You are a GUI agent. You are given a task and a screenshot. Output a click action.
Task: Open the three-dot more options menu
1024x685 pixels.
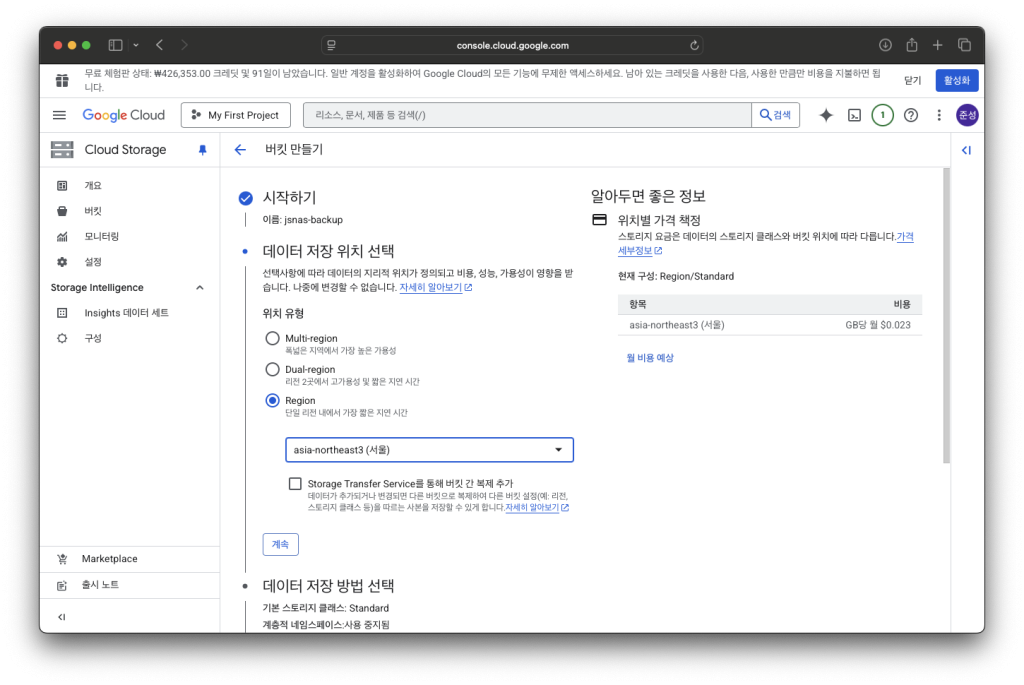[938, 115]
